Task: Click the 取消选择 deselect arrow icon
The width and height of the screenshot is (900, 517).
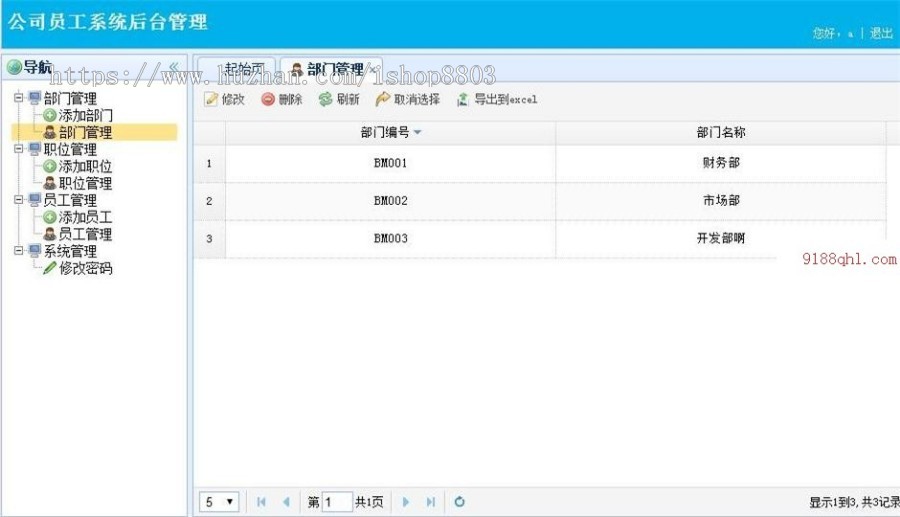Action: tap(382, 99)
